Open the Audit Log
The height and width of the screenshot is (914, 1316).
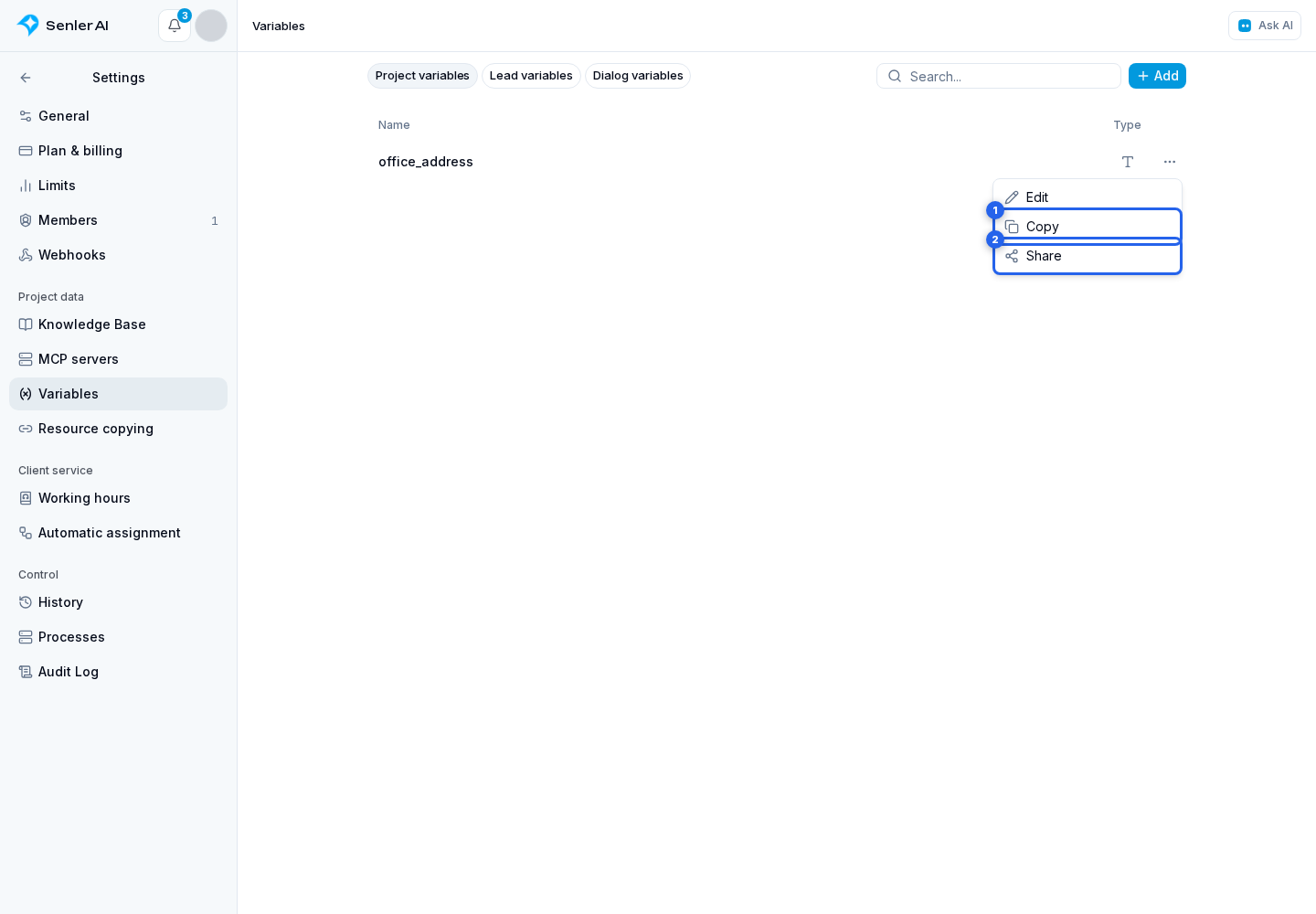coord(118,672)
